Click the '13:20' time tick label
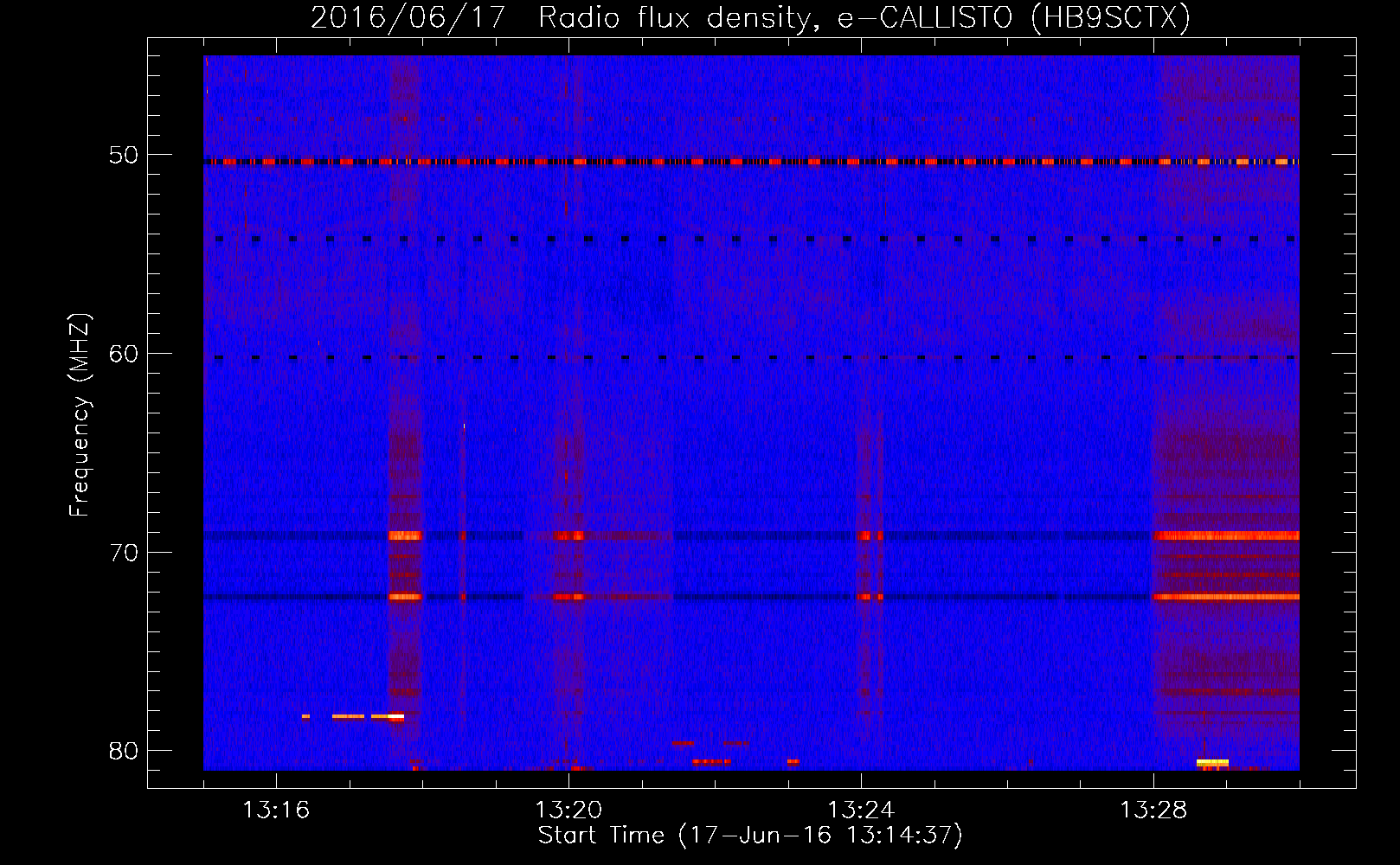 point(568,811)
